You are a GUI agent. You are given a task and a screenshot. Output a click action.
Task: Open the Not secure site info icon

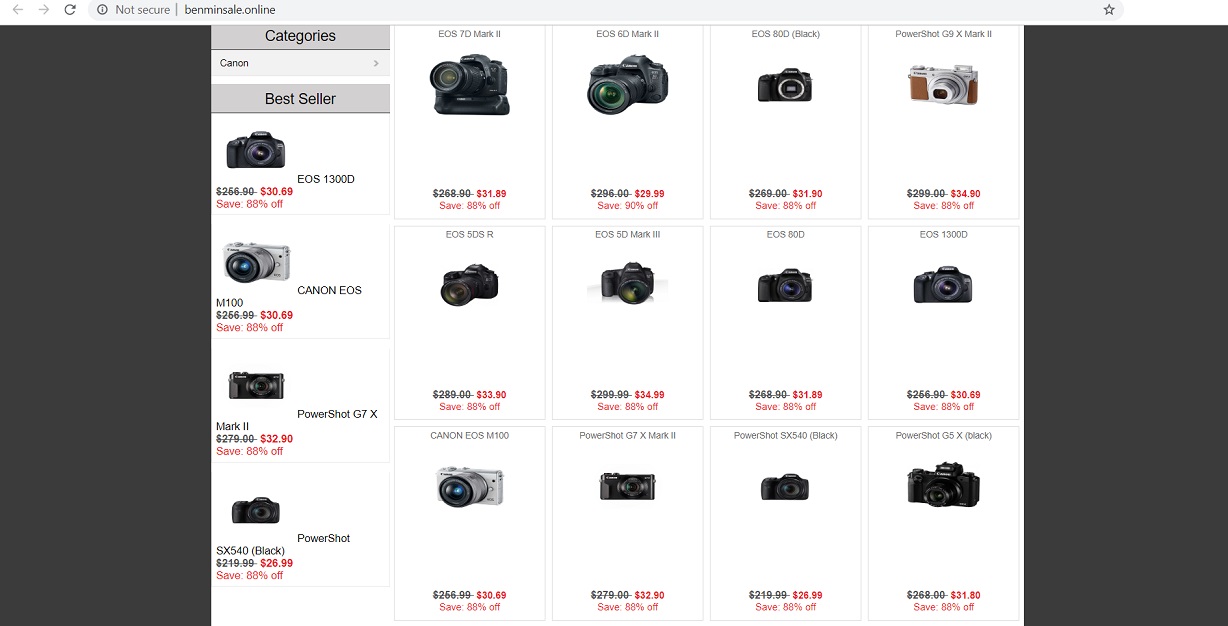tap(102, 9)
